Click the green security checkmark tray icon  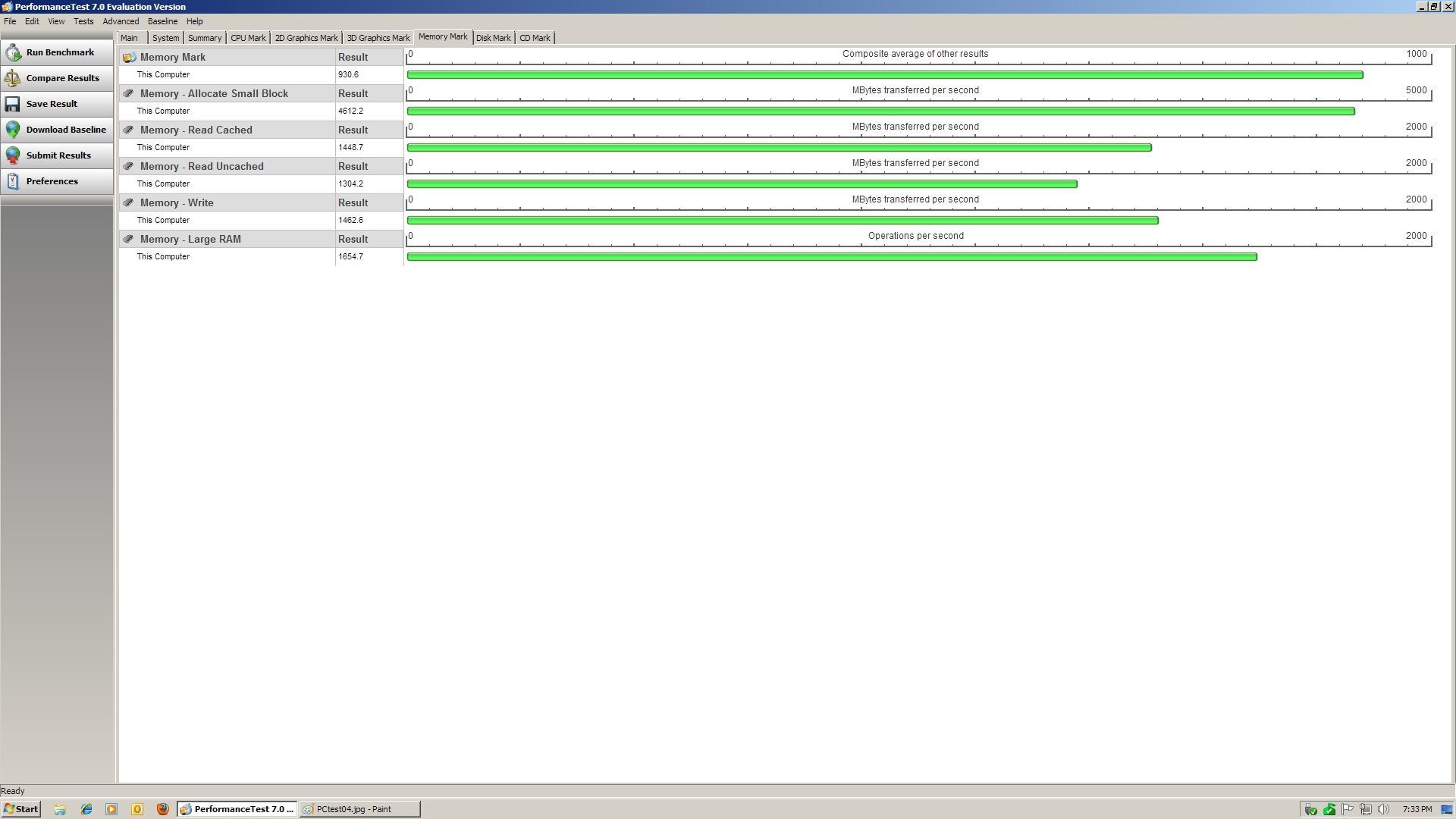point(1329,809)
